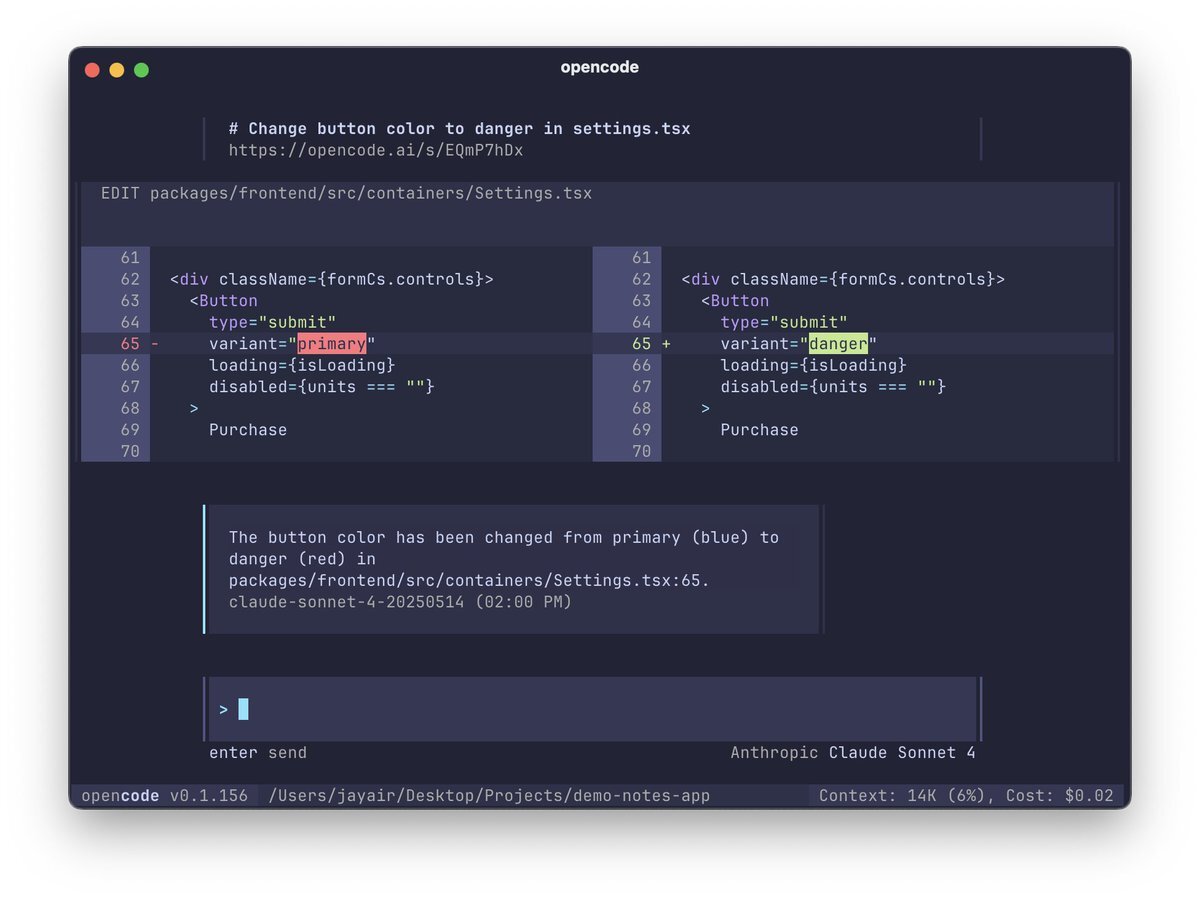This screenshot has height=900, width=1200.
Task: Click the Context 14K and Cost status entry
Action: (x=966, y=796)
